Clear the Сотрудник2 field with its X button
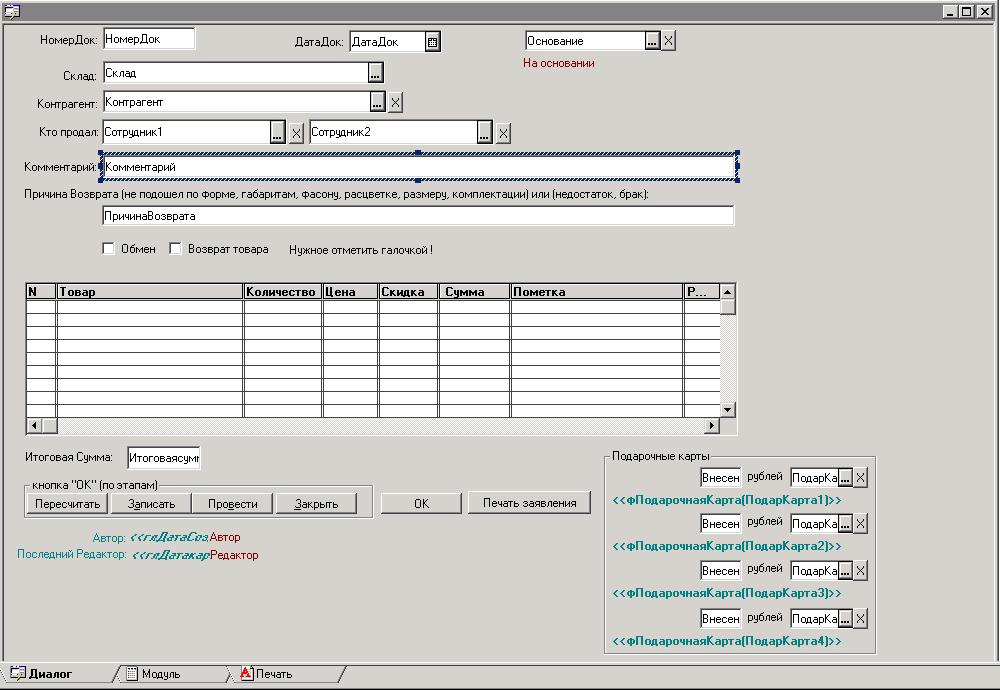This screenshot has height=690, width=1000. pos(503,133)
